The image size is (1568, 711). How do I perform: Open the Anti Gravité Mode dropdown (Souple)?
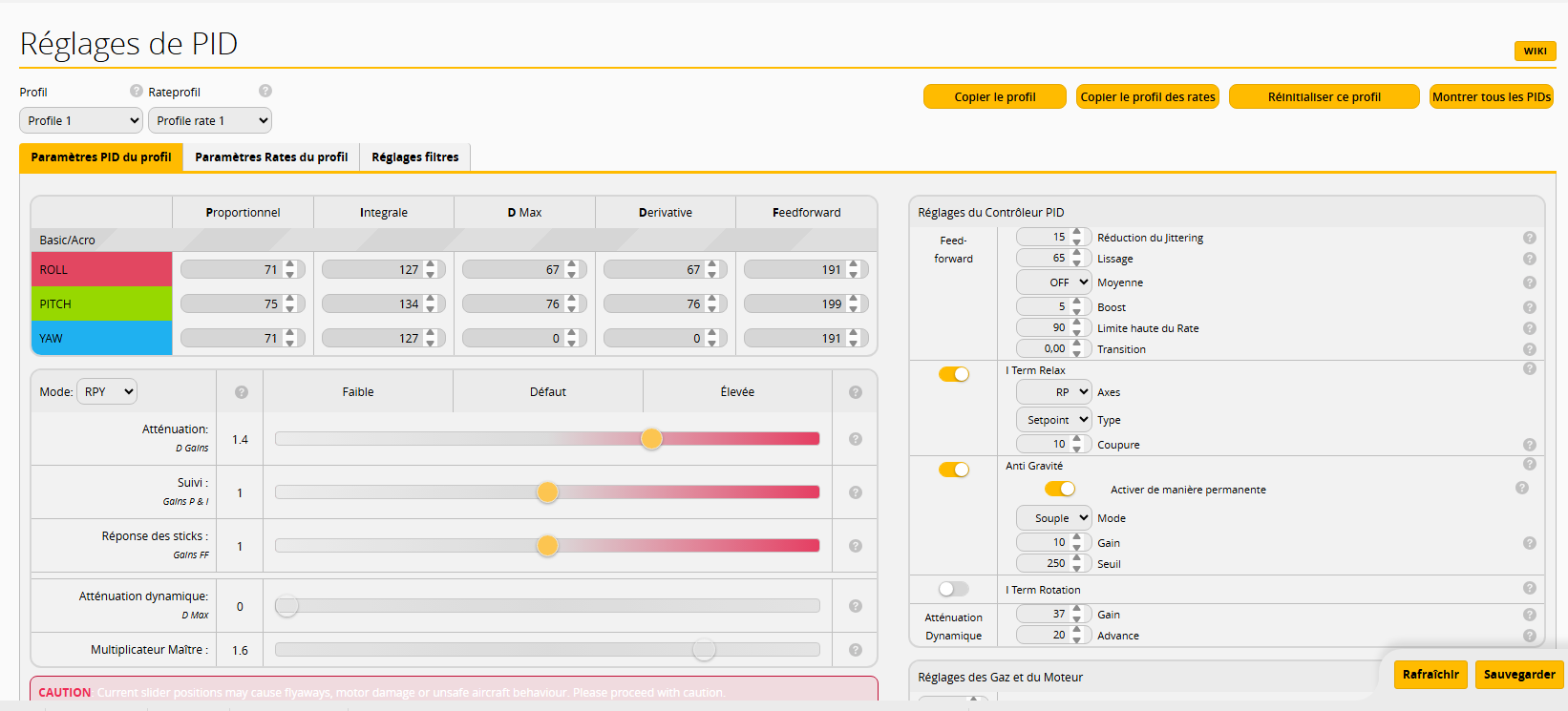click(1053, 518)
